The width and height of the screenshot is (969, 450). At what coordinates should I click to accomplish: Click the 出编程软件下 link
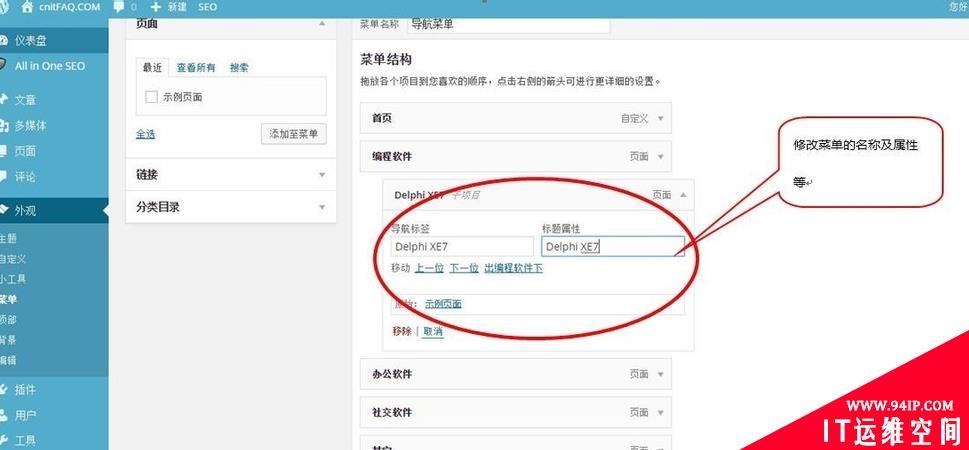[x=514, y=268]
